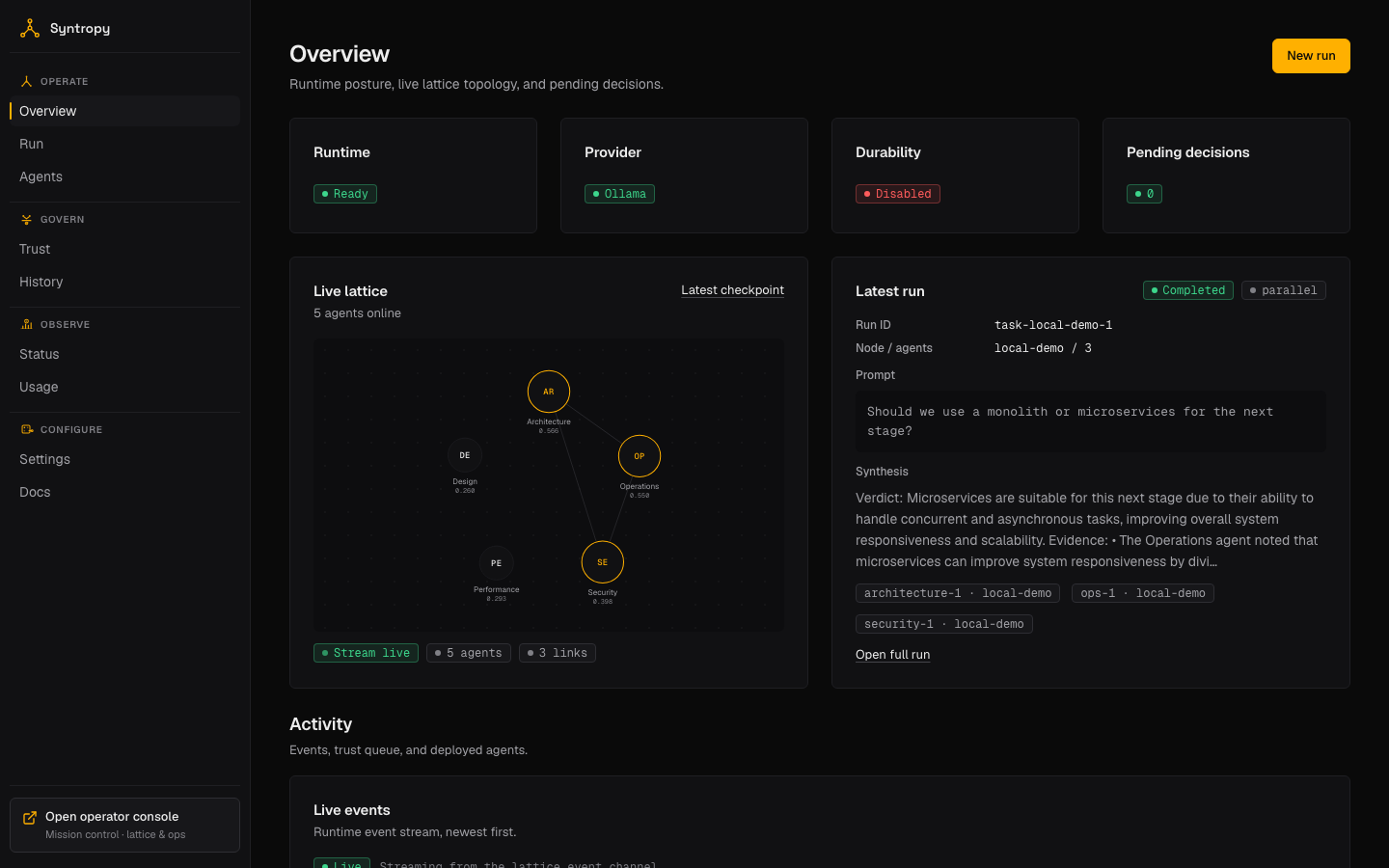Screen dimensions: 1389x868
Task: Click the security-1 · local-demo tag
Action: (944, 624)
